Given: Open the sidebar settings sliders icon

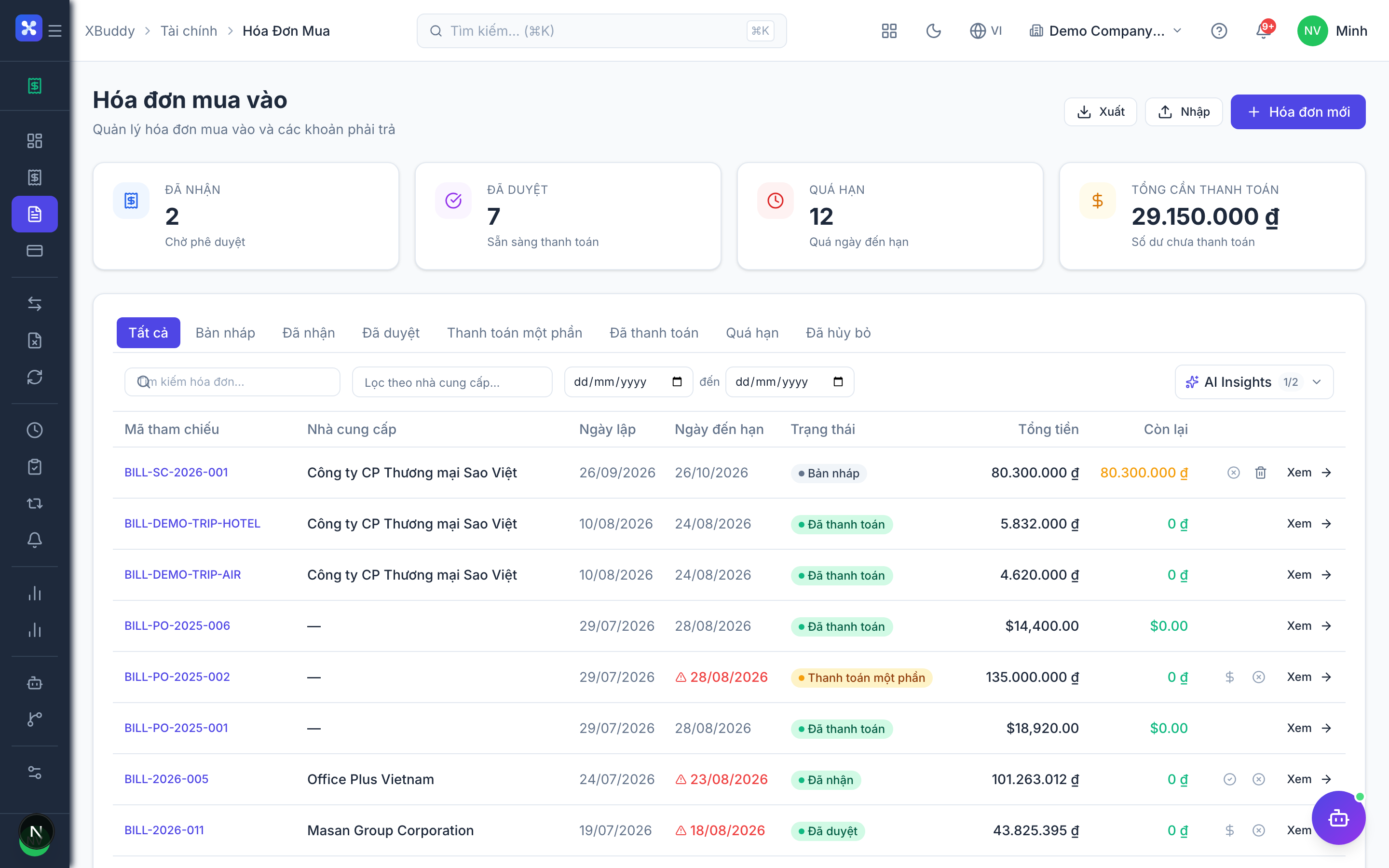Looking at the screenshot, I should pos(34,772).
